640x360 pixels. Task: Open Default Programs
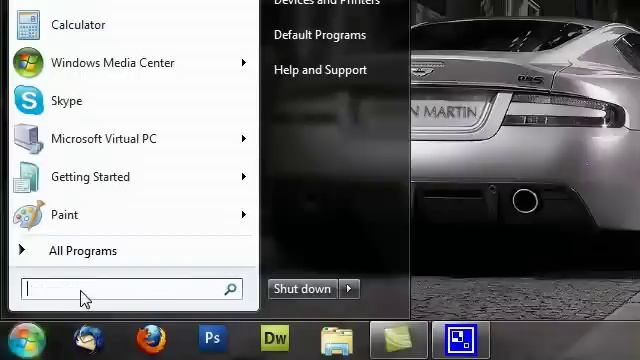pos(320,35)
